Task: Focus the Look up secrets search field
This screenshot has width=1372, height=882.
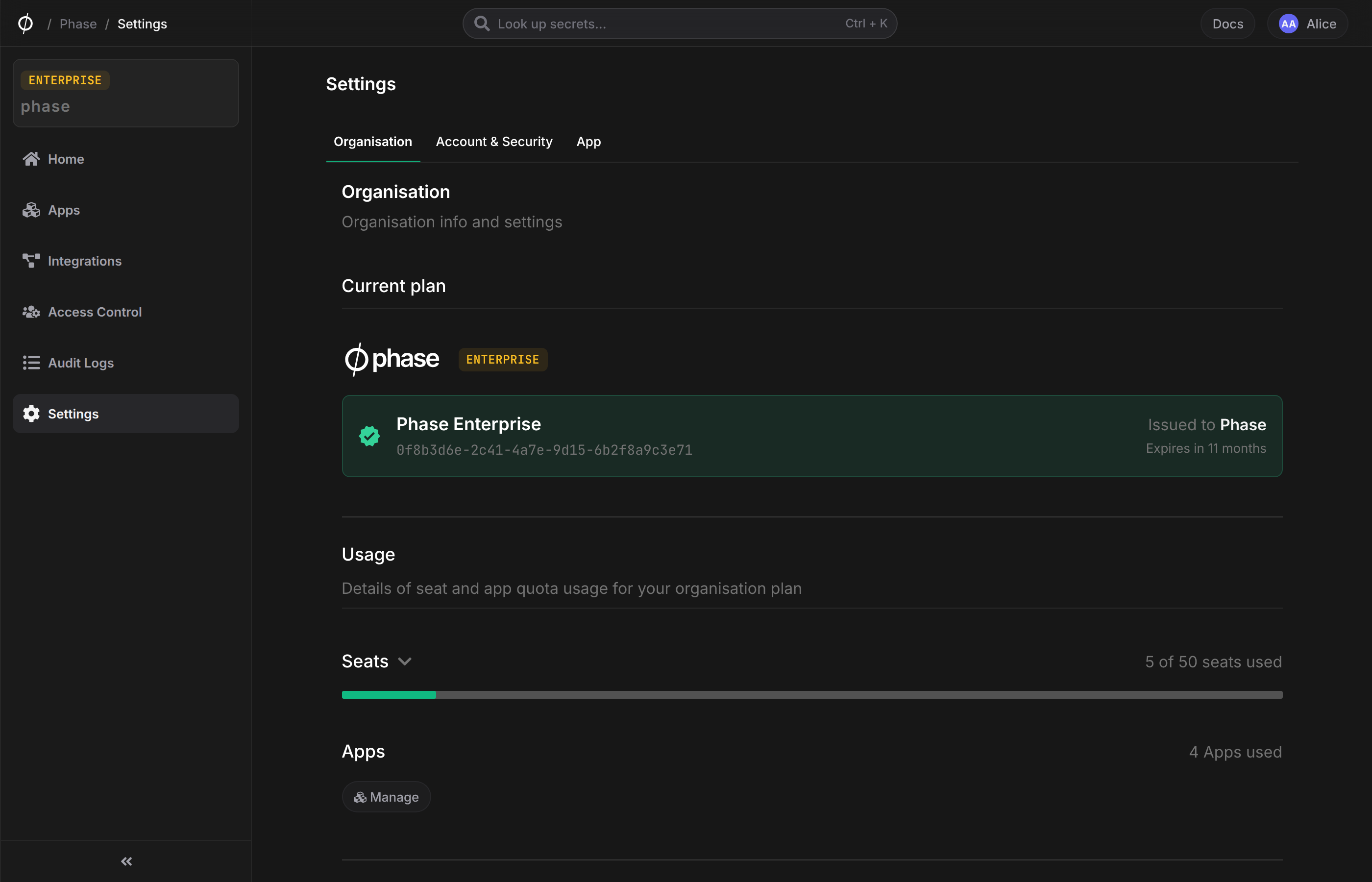Action: coord(680,24)
